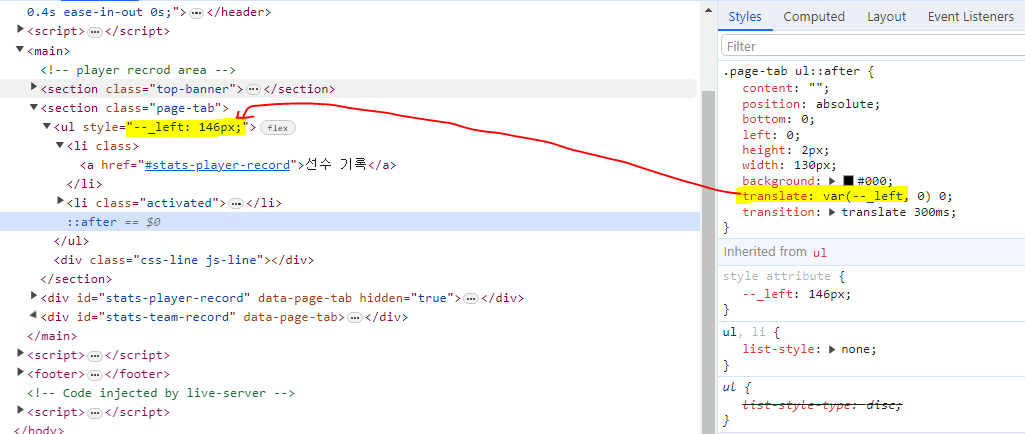This screenshot has width=1025, height=434.
Task: Open the #stats-player-record href link
Action: [x=217, y=165]
